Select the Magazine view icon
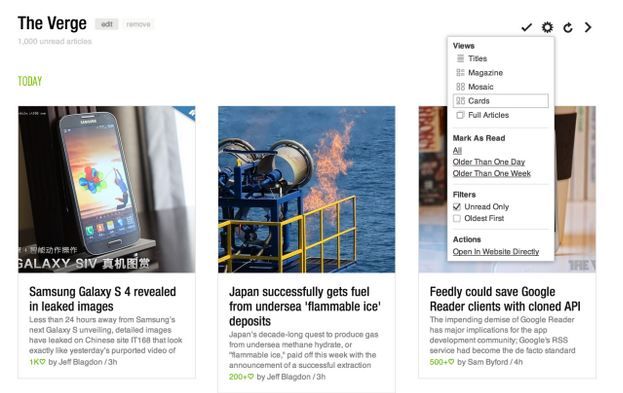Screen dimensions: 623x393 pos(460,72)
